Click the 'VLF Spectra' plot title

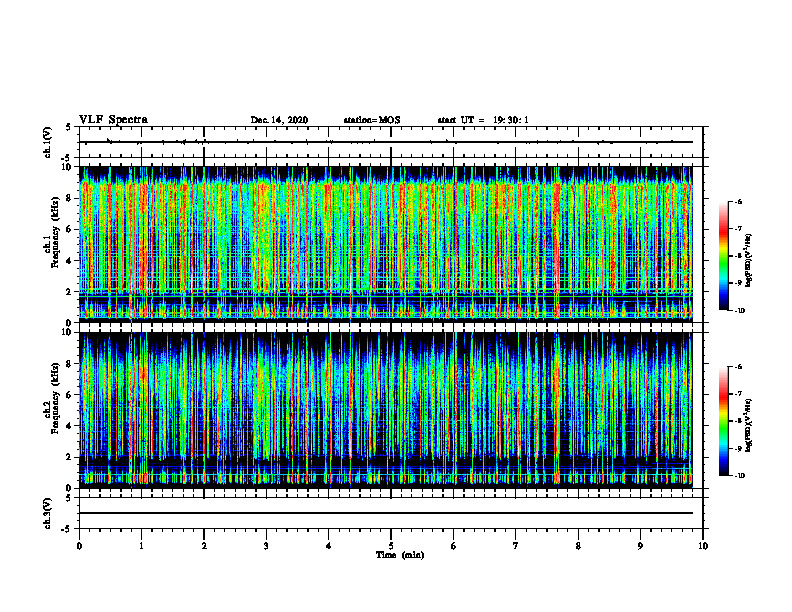(113, 120)
